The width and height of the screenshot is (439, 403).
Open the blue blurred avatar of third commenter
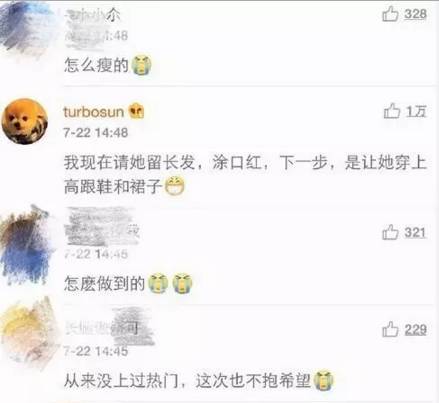coord(25,247)
